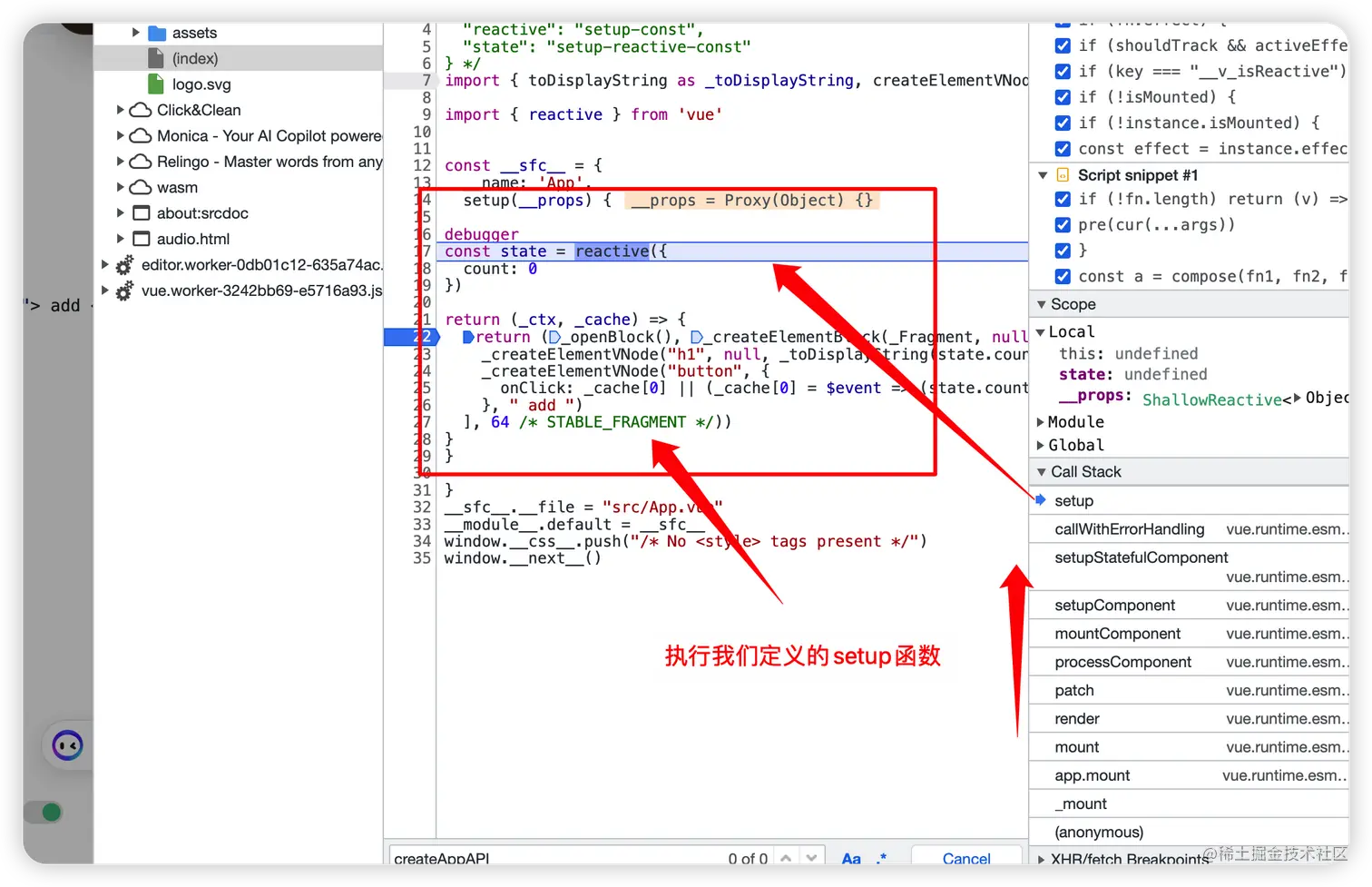1372x887 pixels.
Task: Click the Click&Clean cloud icon
Action: click(x=141, y=110)
